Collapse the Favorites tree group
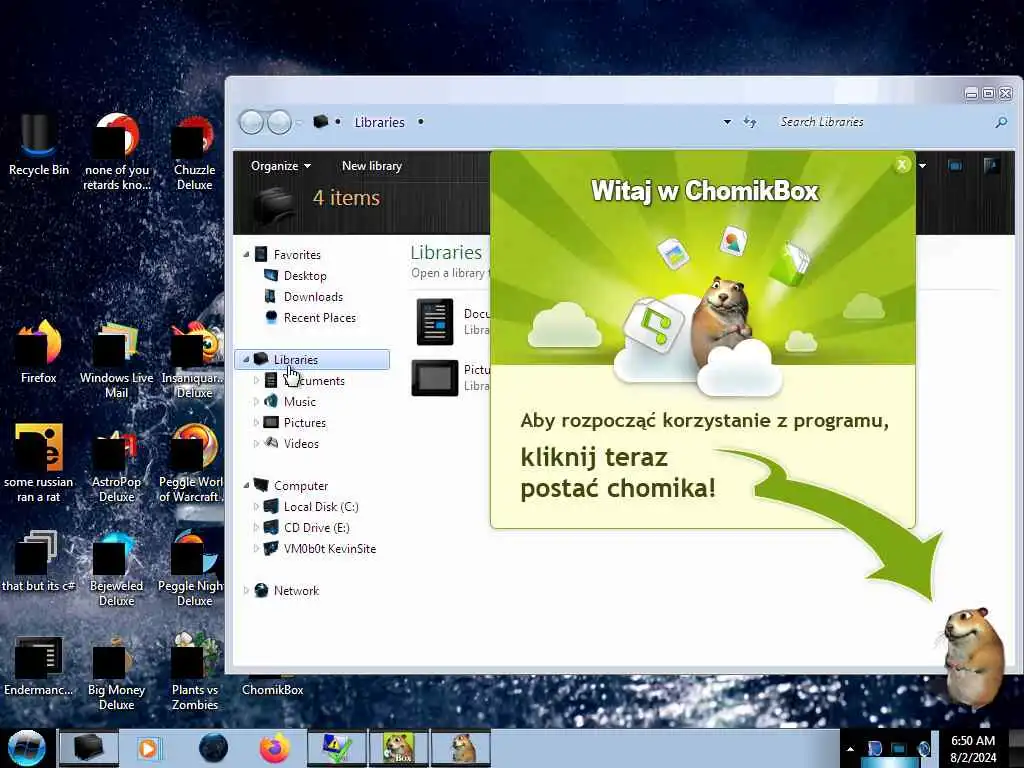This screenshot has height=768, width=1024. point(246,255)
